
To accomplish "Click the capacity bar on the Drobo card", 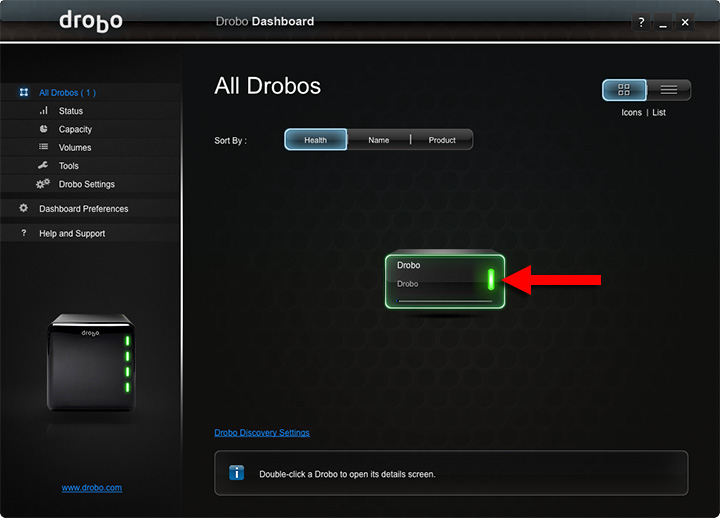I will click(444, 301).
